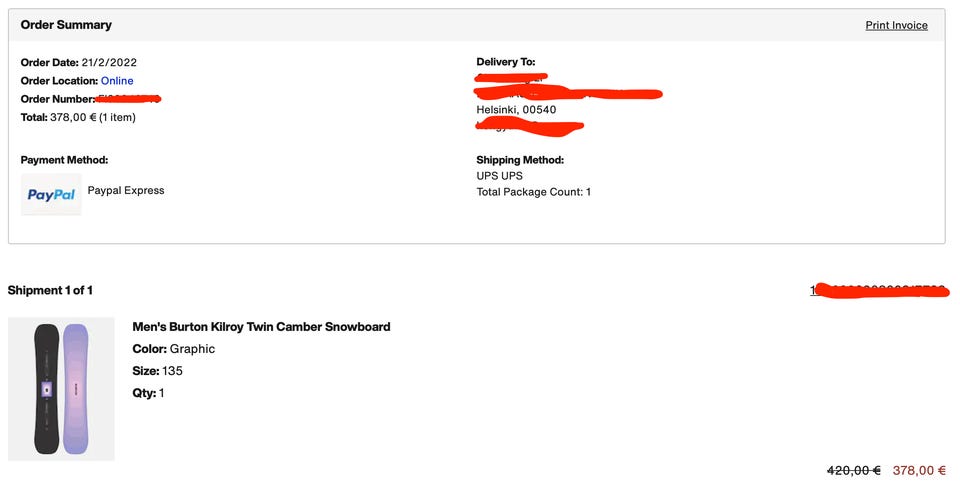Screen dimensions: 960x496
Task: Click the Print Invoice link
Action: point(896,25)
